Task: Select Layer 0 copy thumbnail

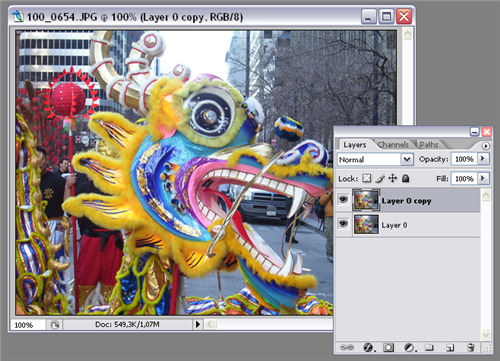Action: coord(366,200)
